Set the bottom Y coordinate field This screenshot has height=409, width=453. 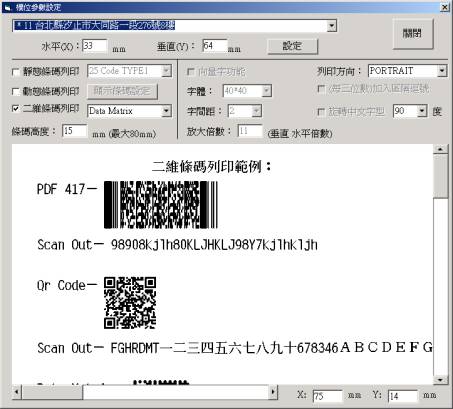pyautogui.click(x=403, y=396)
